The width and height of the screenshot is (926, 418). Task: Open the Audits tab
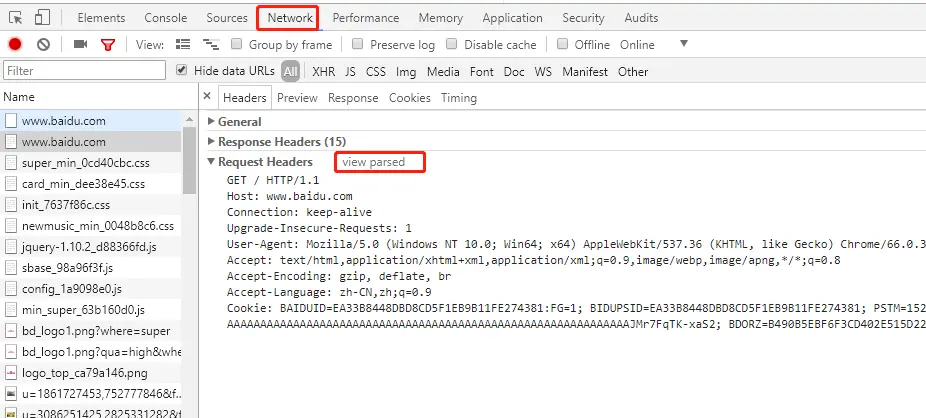point(641,18)
